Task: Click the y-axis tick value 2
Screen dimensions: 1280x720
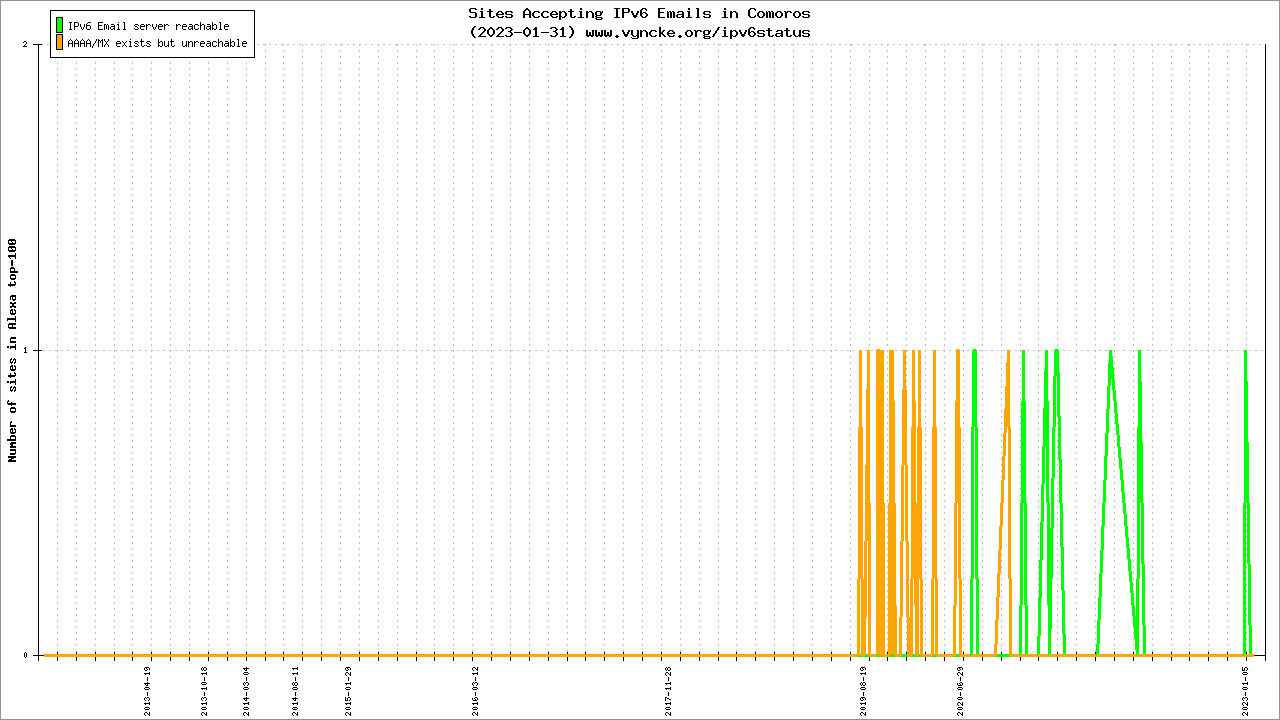Action: point(37,44)
